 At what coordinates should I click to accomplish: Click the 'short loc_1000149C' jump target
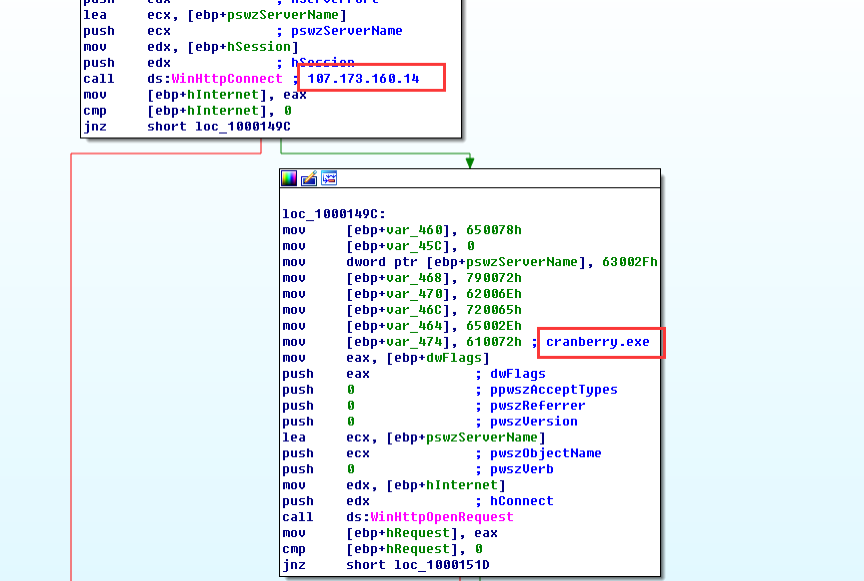219,127
